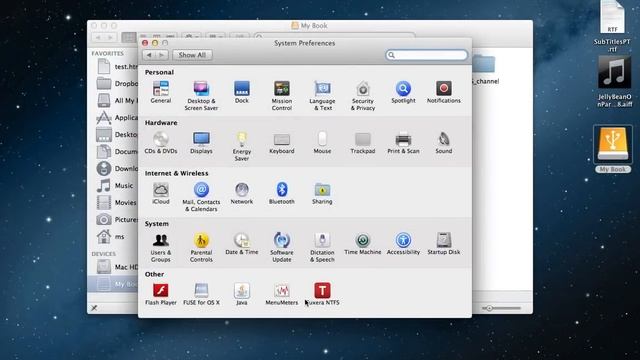
Task: Open Notifications preferences
Action: tap(444, 92)
